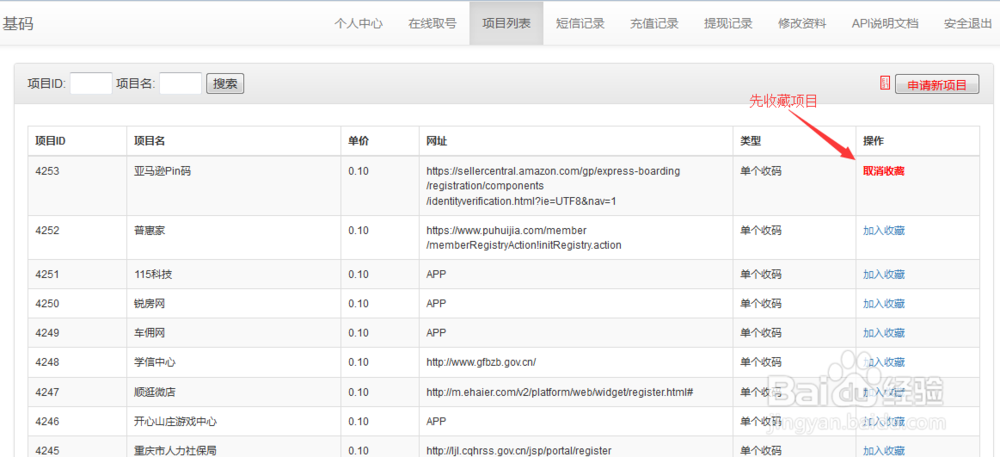The height and width of the screenshot is (457, 1000).
Task: Click the 单价 column header
Action: click(x=358, y=141)
